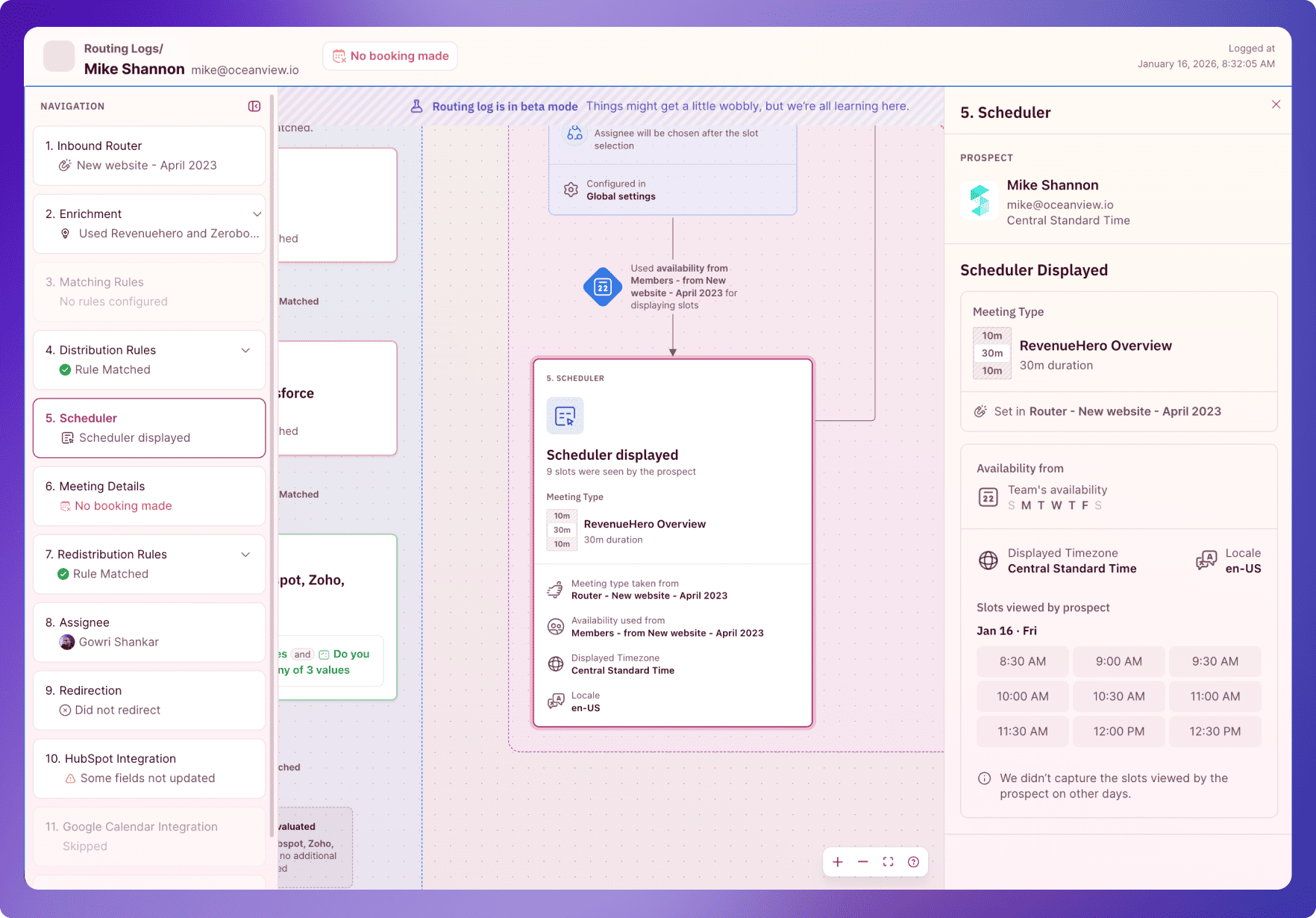Click the Do you condition chip on the canvas
The image size is (1316, 918).
pos(344,655)
